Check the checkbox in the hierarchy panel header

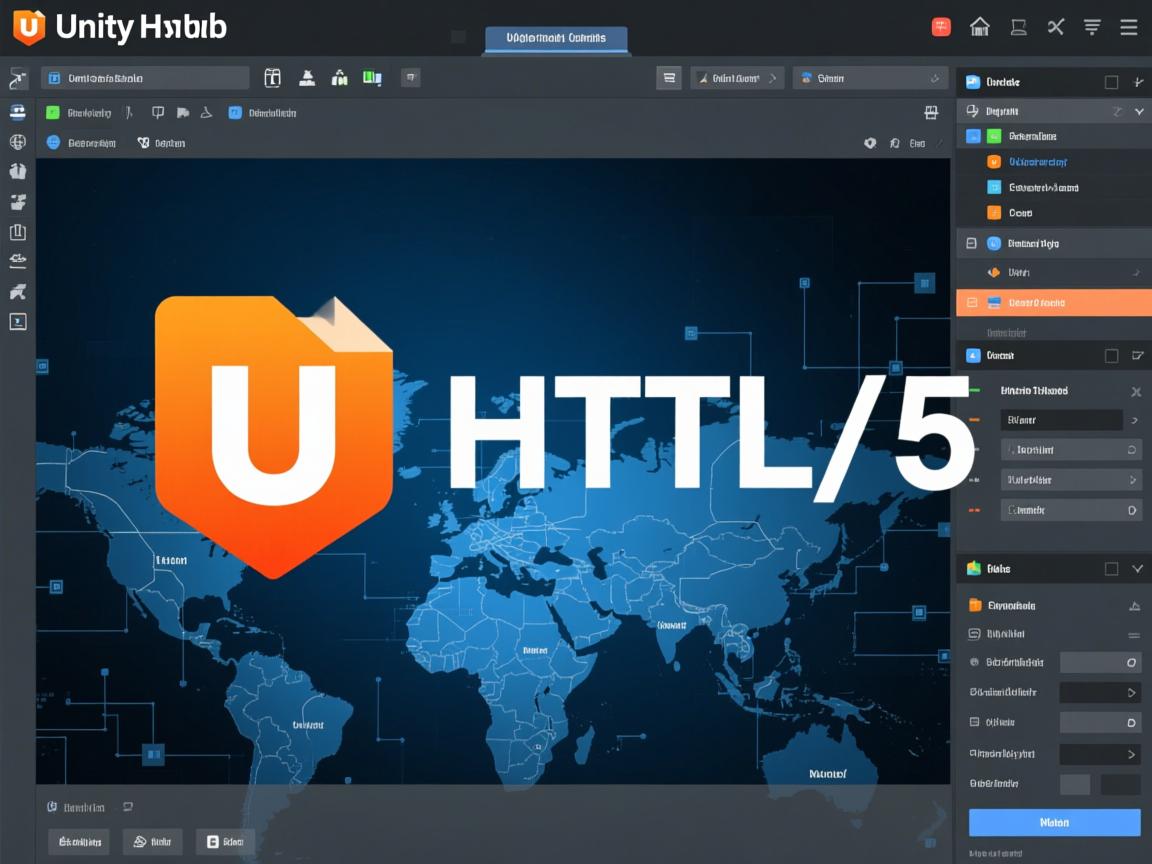point(1113,81)
